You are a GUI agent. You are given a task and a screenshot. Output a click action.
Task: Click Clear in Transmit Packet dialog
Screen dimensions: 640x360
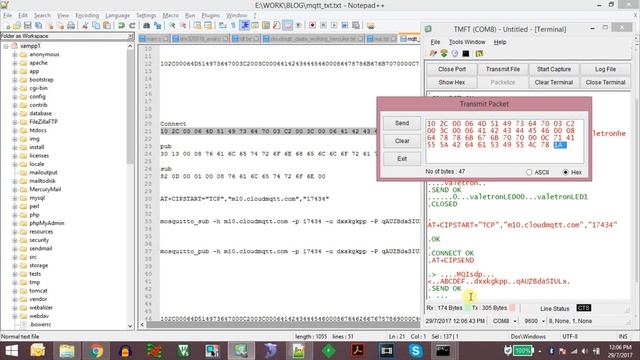(402, 141)
